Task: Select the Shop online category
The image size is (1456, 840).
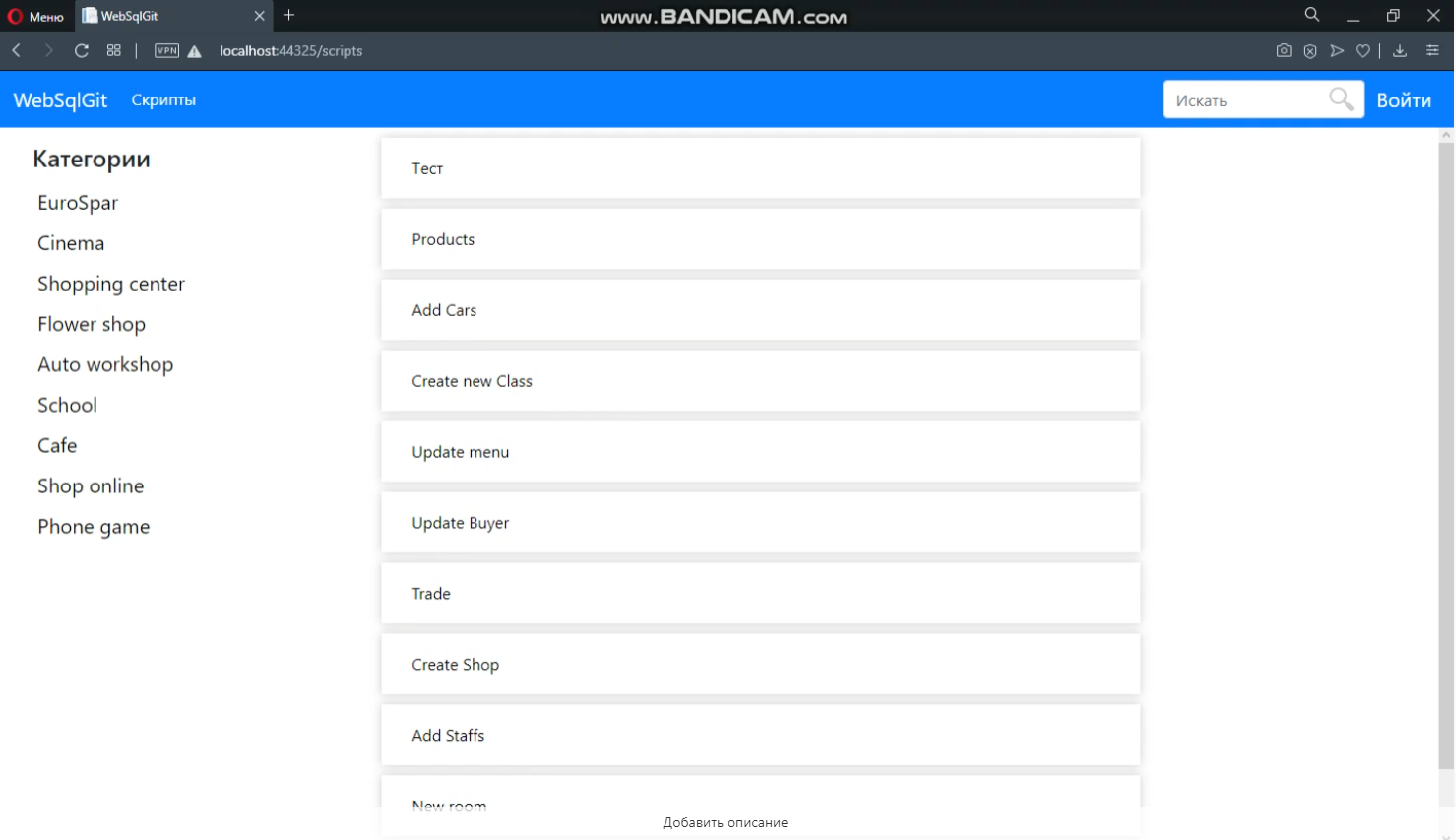Action: click(x=91, y=485)
